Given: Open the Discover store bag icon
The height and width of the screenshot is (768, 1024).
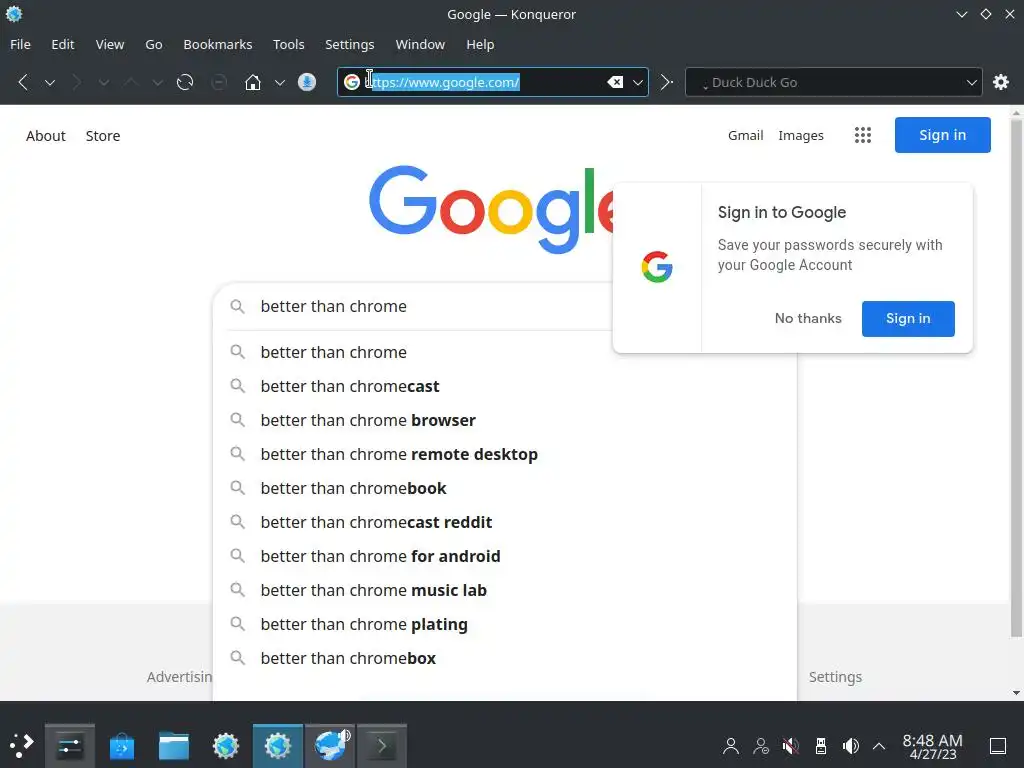Looking at the screenshot, I should pyautogui.click(x=121, y=746).
